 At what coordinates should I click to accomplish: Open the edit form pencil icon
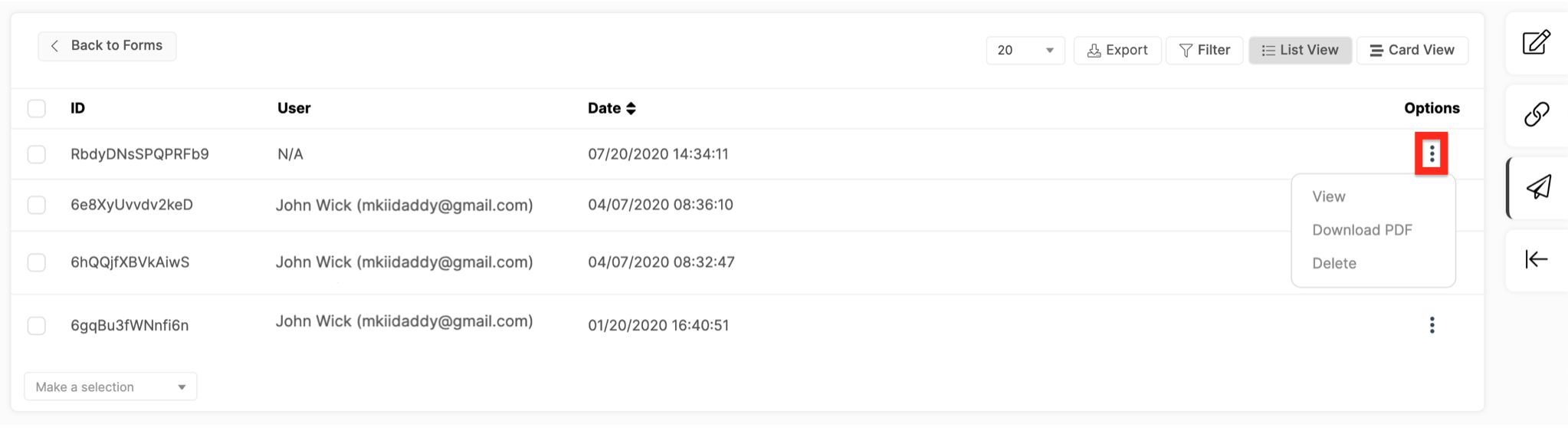point(1536,42)
